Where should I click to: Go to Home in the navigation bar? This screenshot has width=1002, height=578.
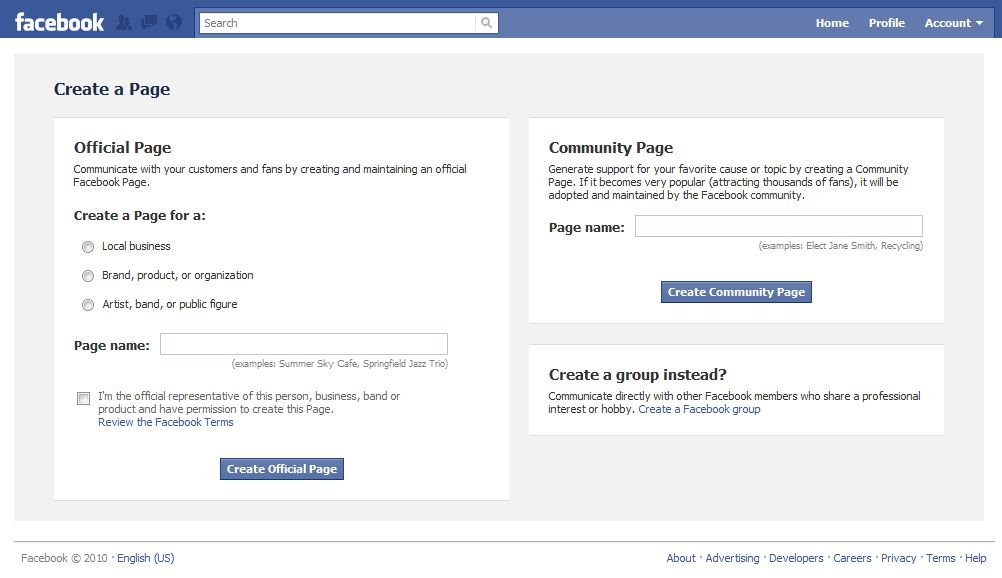831,22
